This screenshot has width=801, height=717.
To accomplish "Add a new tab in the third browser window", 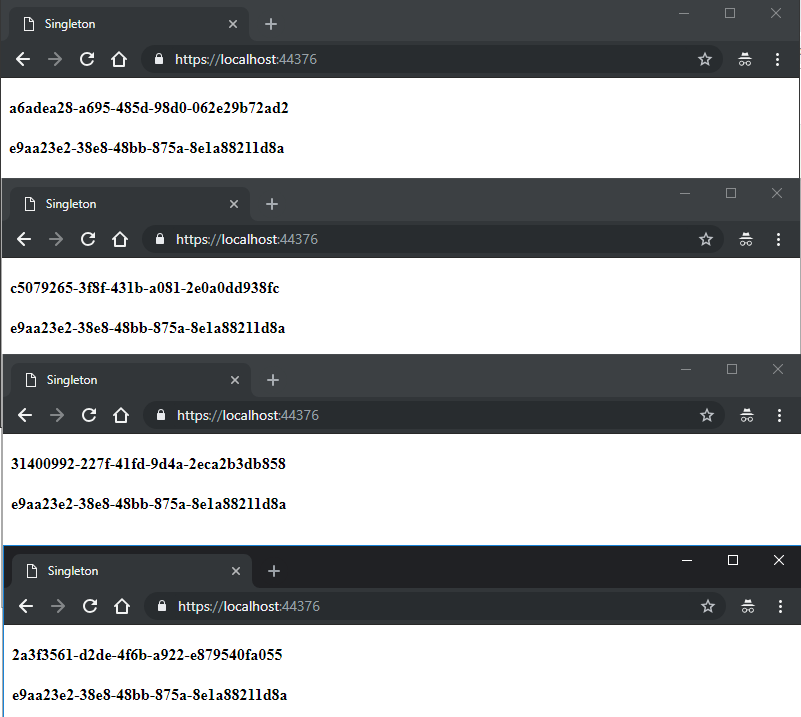I will pyautogui.click(x=273, y=380).
